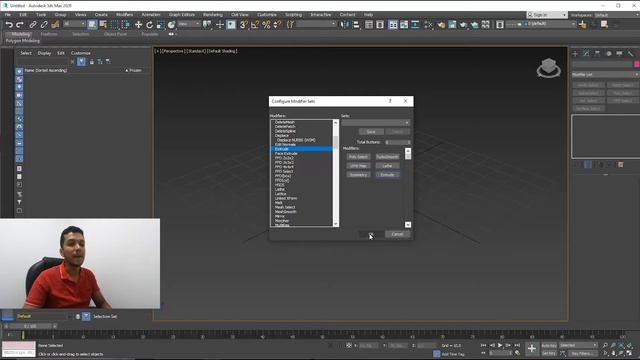The image size is (640, 360).
Task: Open the Selection Filter dropdown in toolbar
Action: tap(74, 24)
